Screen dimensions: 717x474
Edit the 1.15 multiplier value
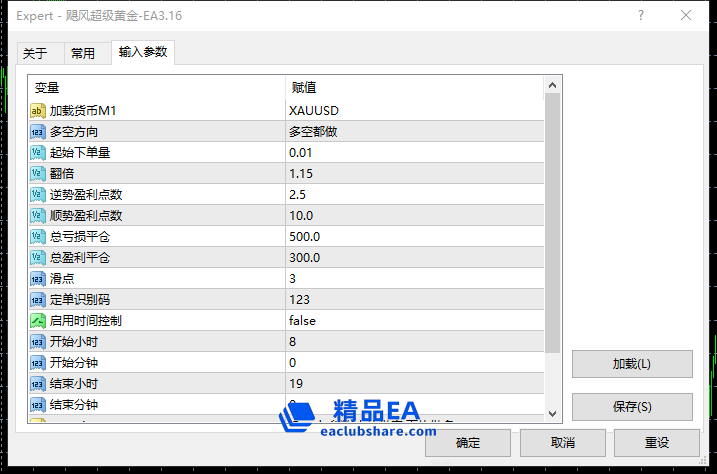pos(415,174)
